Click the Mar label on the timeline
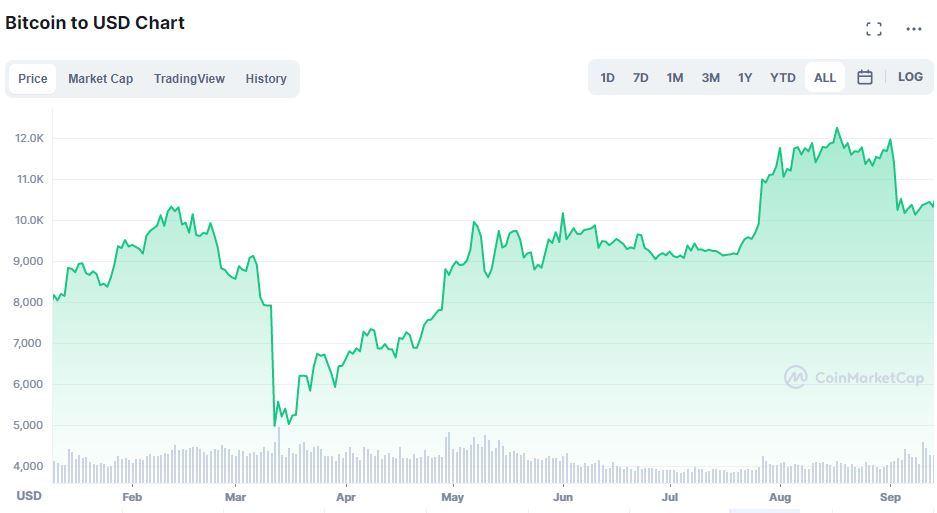The height and width of the screenshot is (513, 937). (236, 497)
